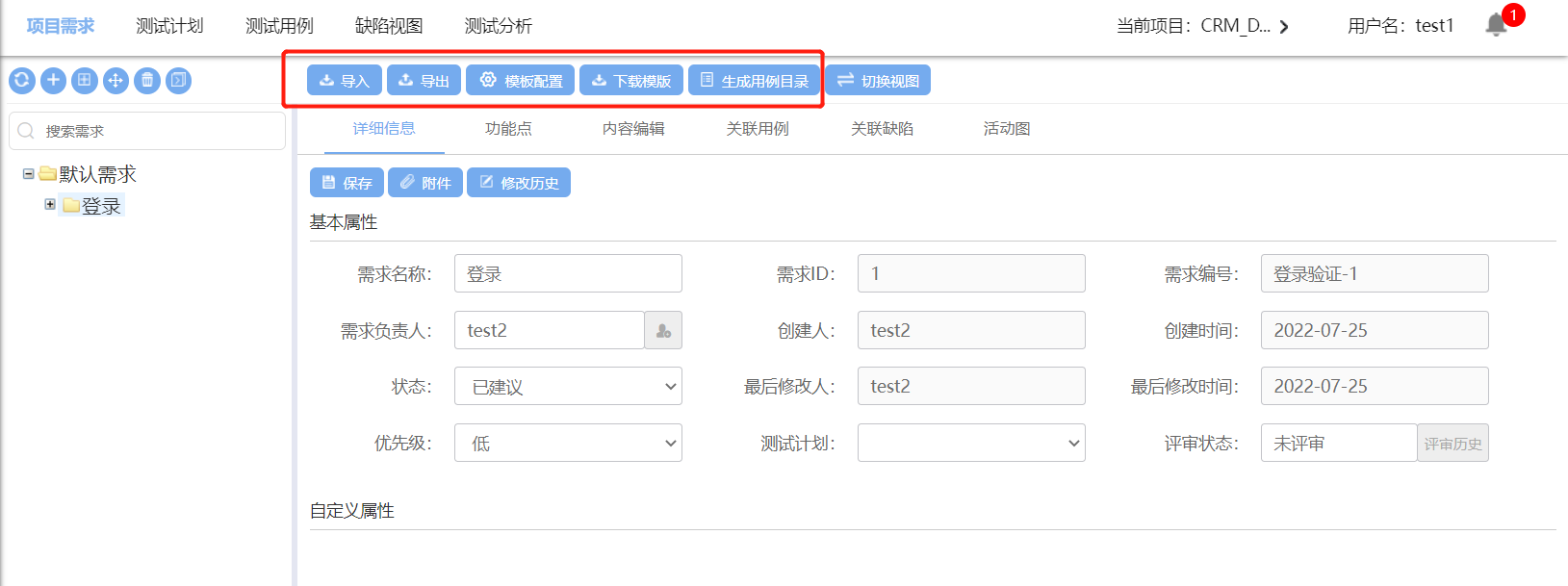The image size is (1568, 586).
Task: Click the refresh requirements tree icon
Action: tap(22, 81)
